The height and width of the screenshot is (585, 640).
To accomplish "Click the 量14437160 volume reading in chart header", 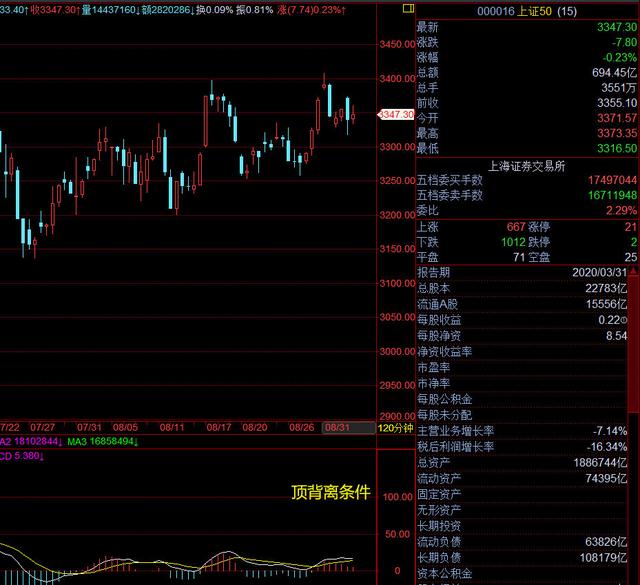I will click(x=111, y=10).
